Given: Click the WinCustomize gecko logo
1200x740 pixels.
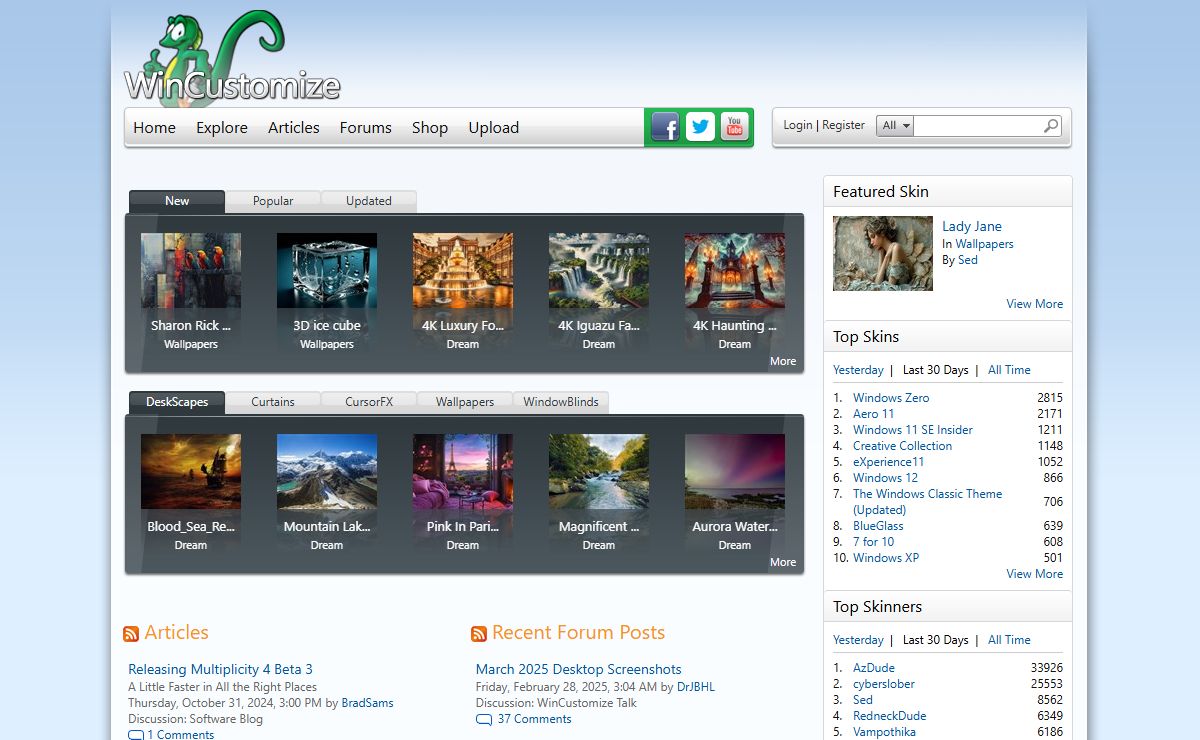Looking at the screenshot, I should pos(232,57).
